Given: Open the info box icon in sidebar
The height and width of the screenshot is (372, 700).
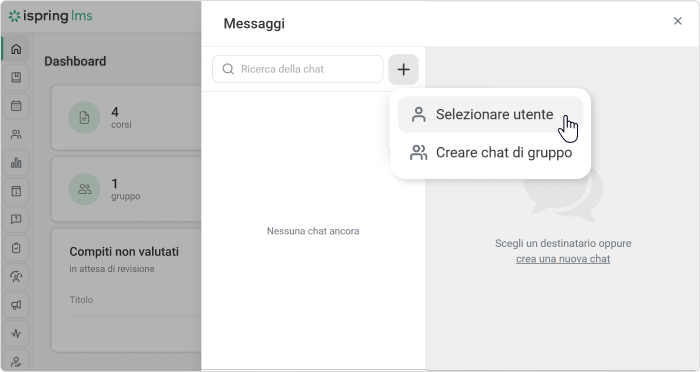Looking at the screenshot, I should (x=16, y=191).
